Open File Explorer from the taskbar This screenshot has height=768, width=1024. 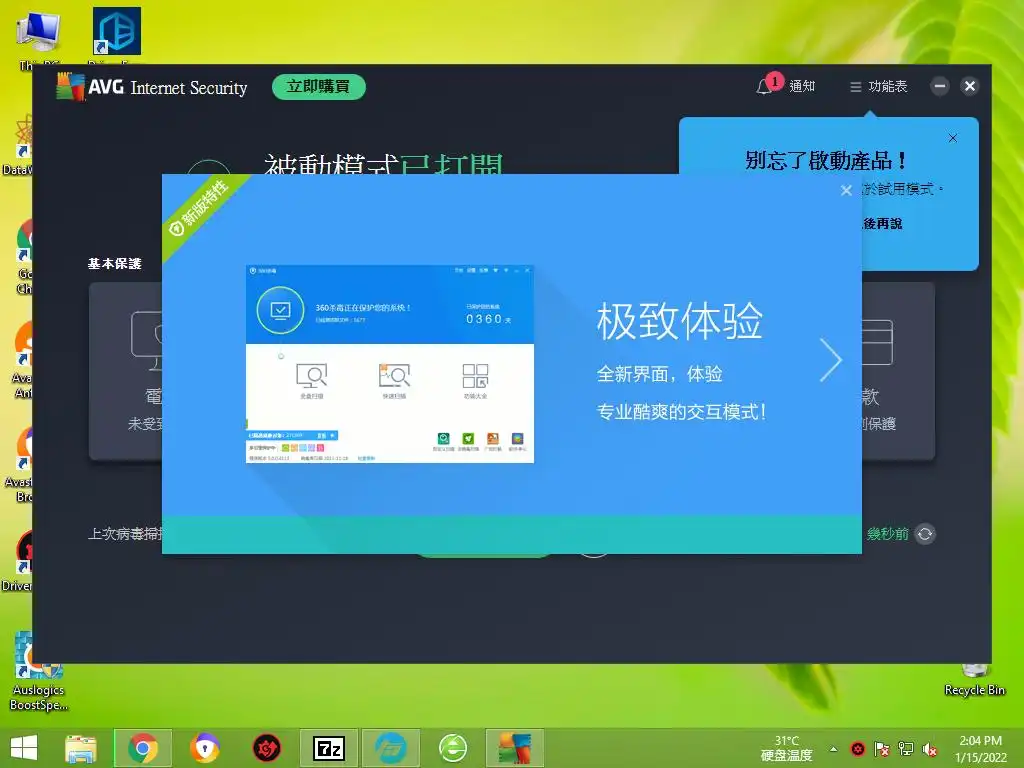coord(81,748)
